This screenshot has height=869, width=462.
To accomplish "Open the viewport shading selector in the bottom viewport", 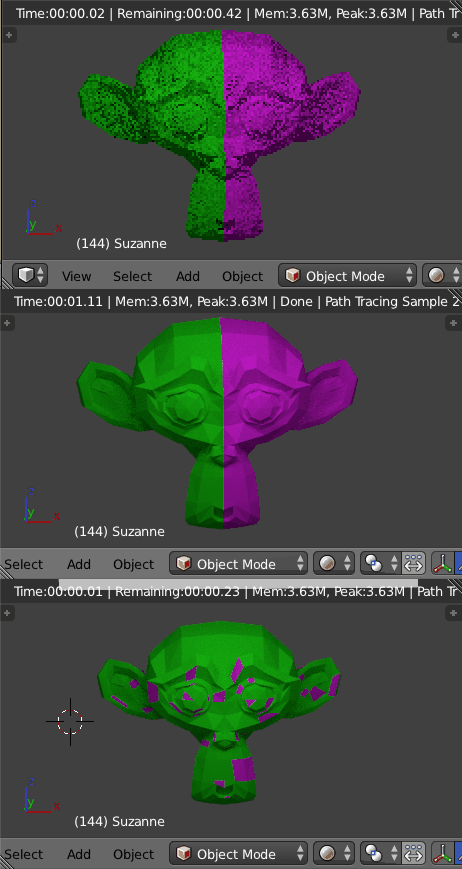I will [333, 853].
